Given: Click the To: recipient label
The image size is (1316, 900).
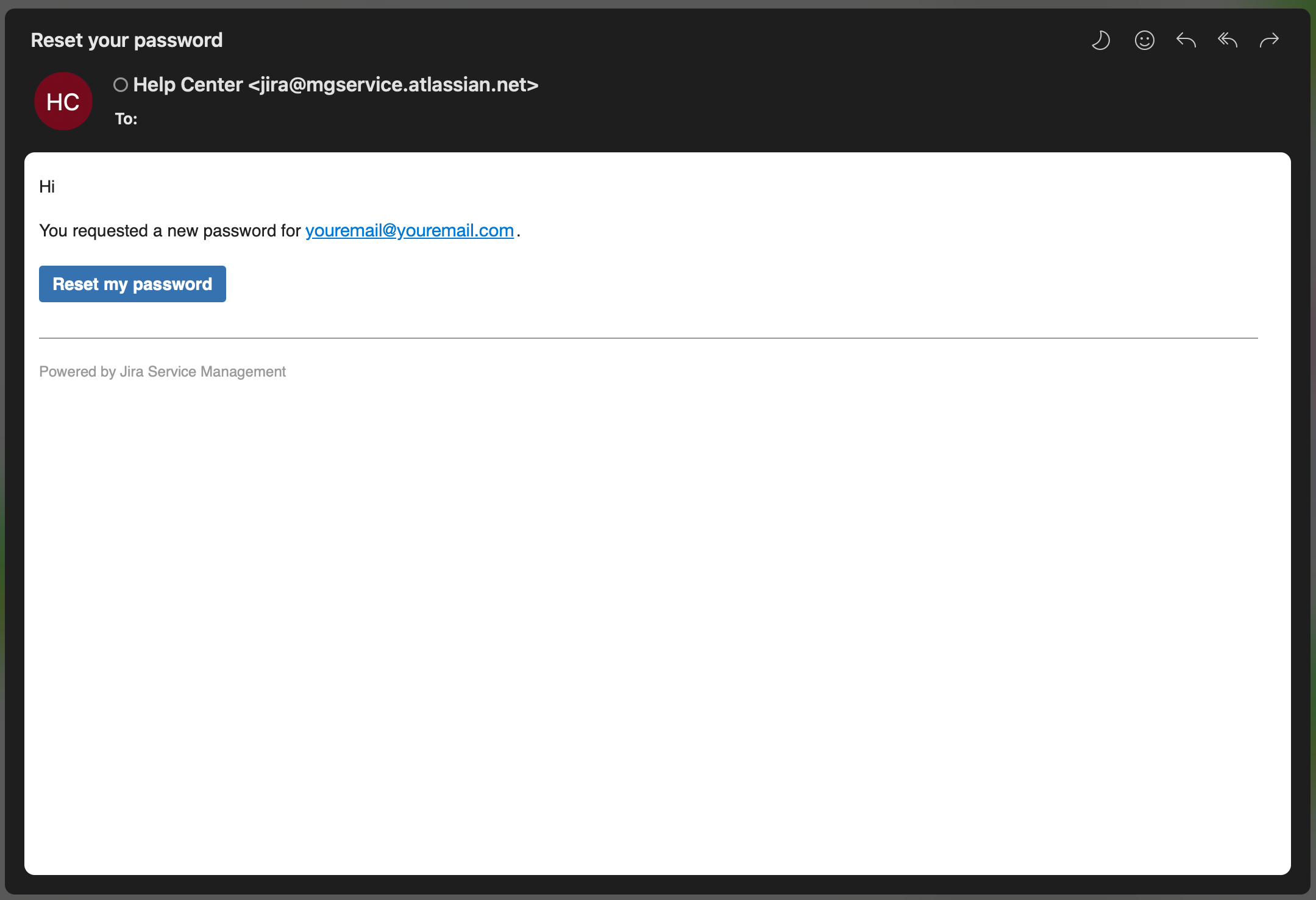Looking at the screenshot, I should coord(126,119).
